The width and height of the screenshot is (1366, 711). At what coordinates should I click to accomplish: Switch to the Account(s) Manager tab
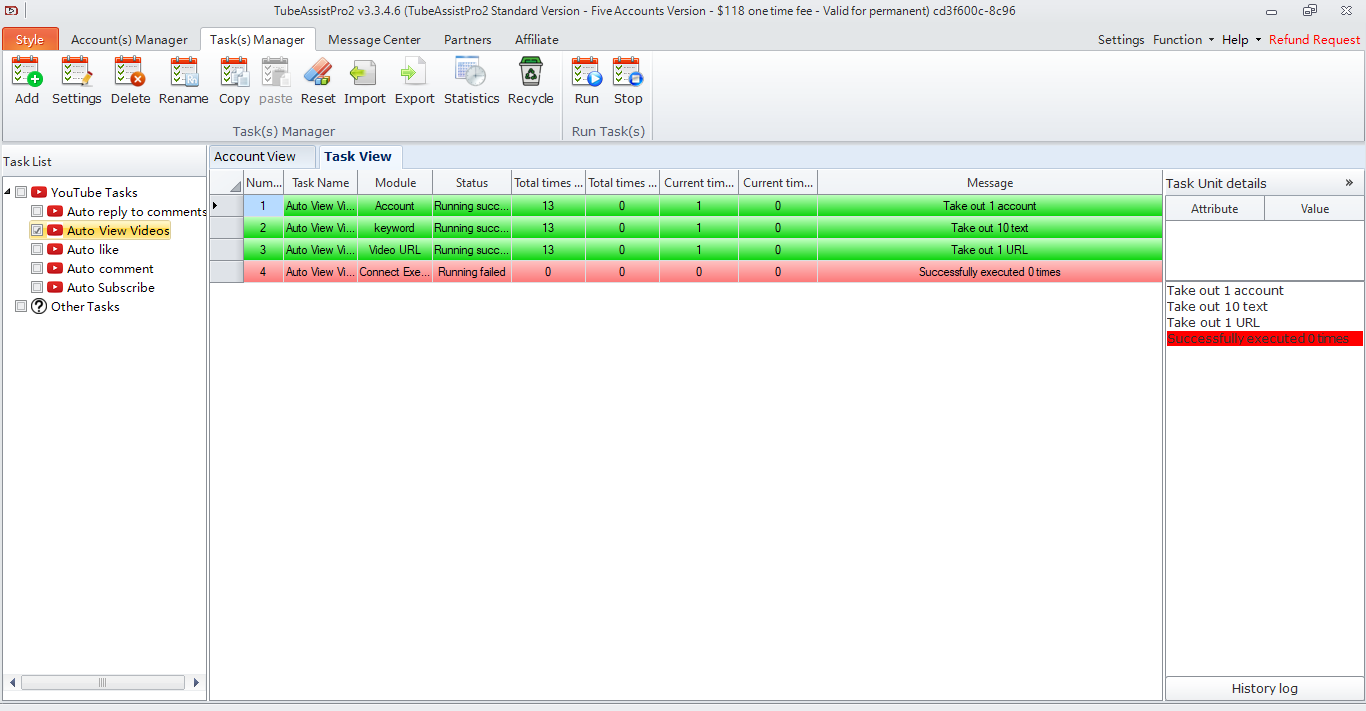[x=129, y=40]
